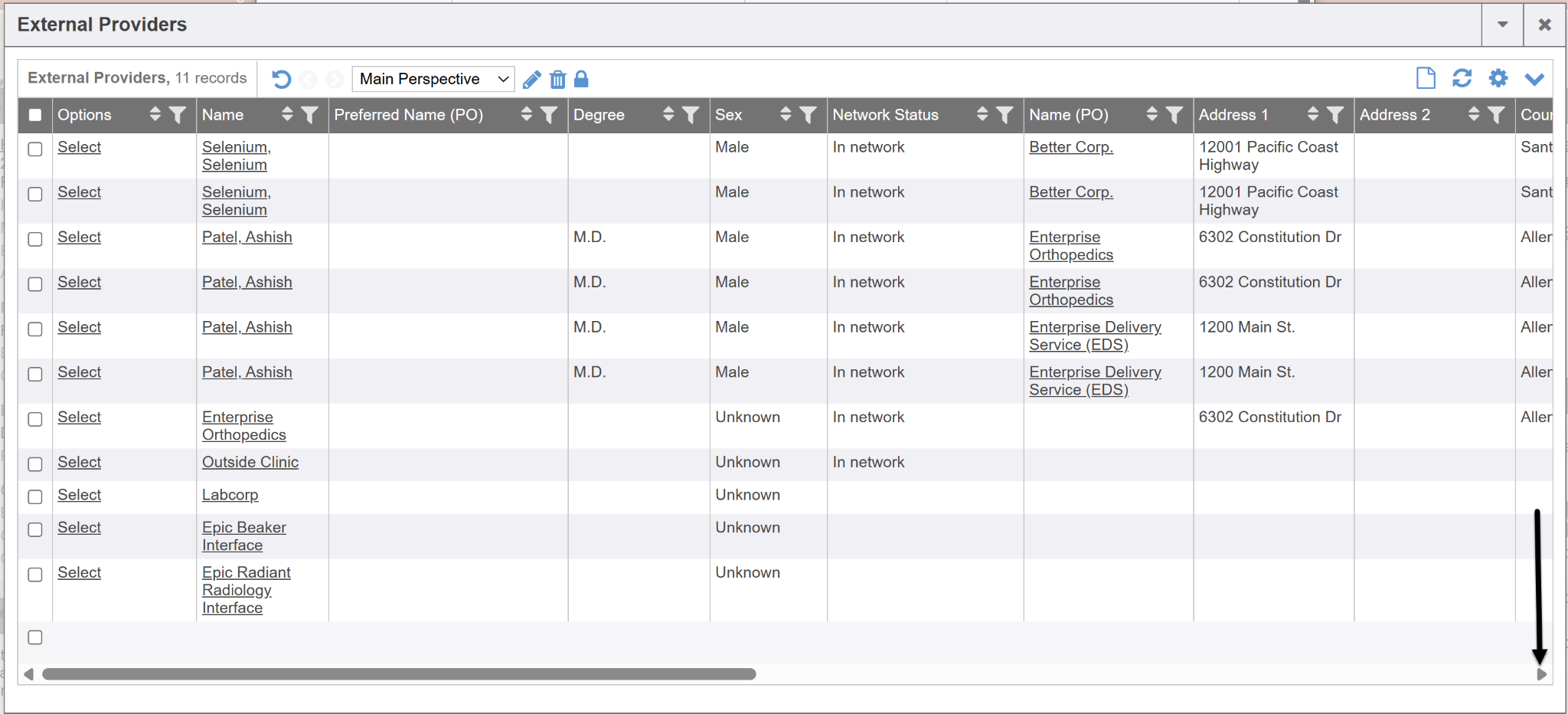Click the undo/reset perspective icon

(281, 79)
